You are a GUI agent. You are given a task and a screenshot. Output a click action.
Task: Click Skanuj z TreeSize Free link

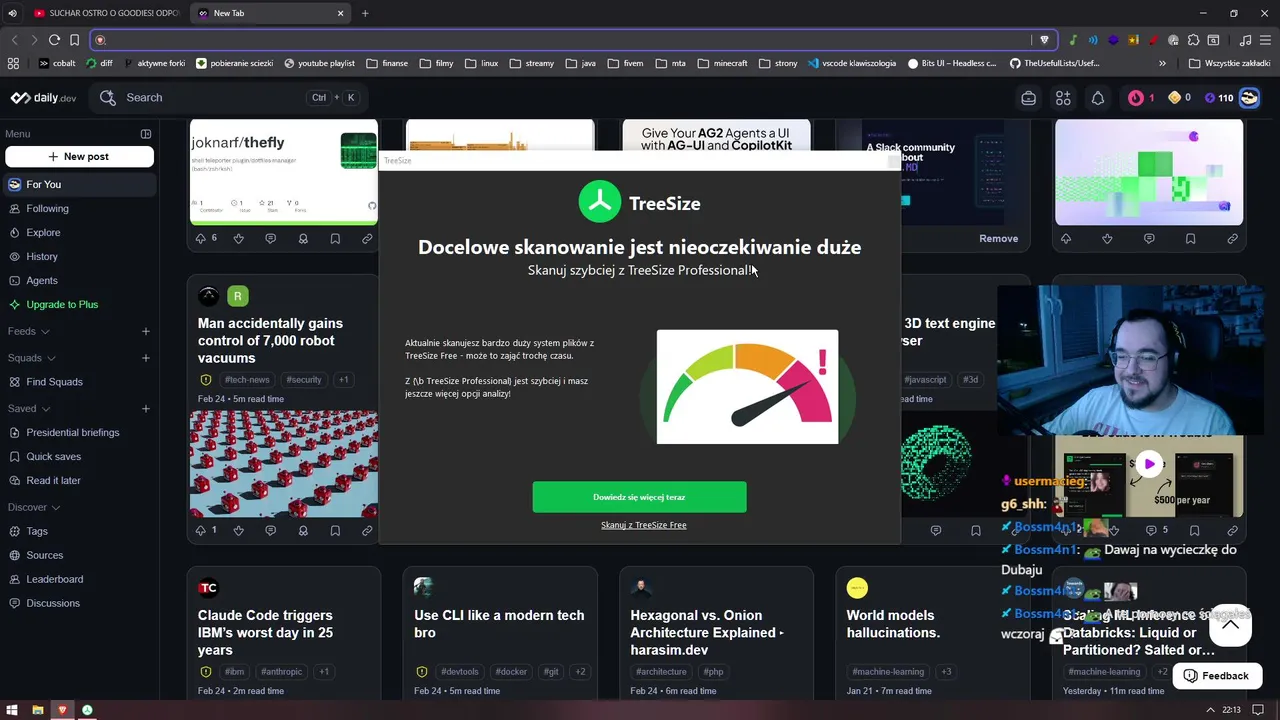[644, 525]
